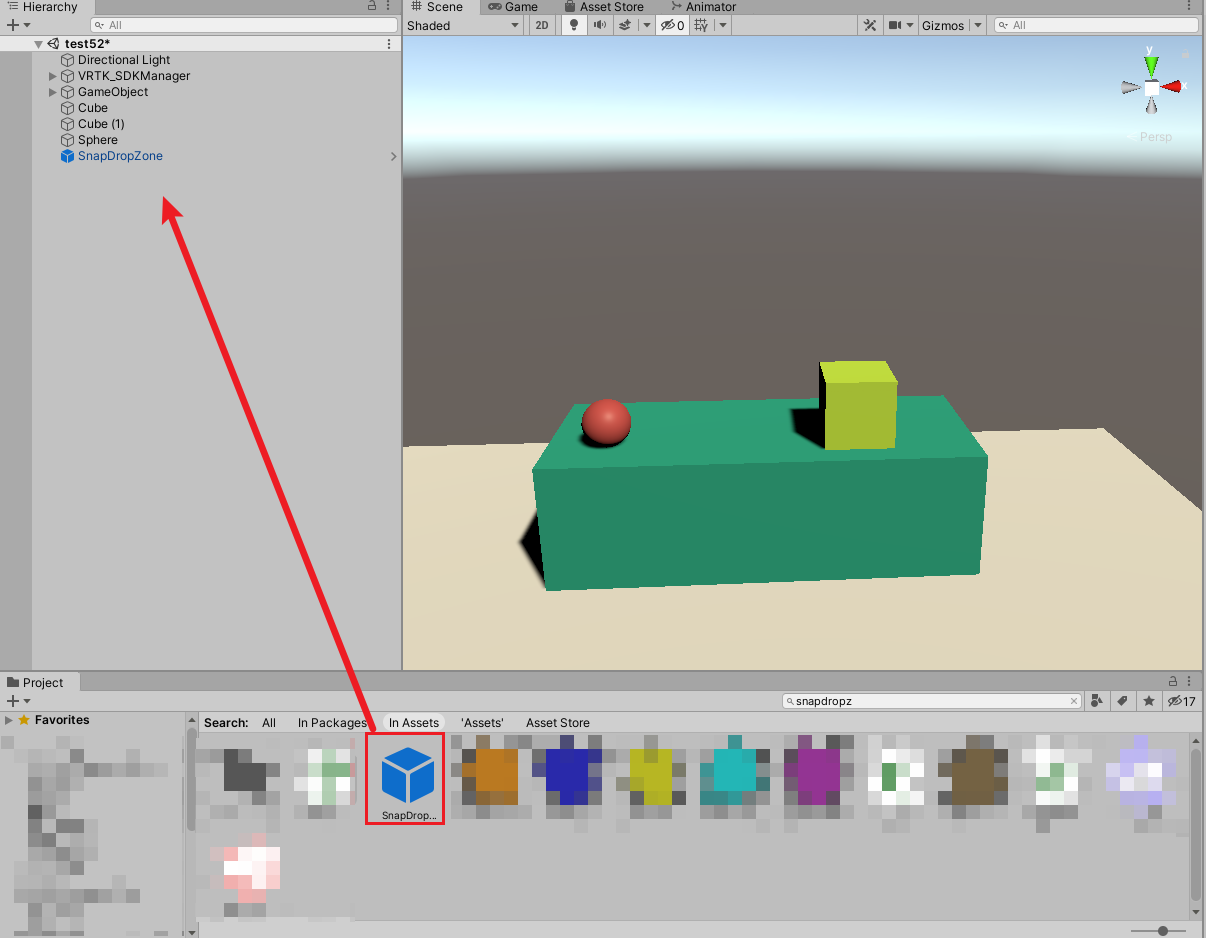Collapse the test52 scene in Hierarchy

click(x=38, y=43)
